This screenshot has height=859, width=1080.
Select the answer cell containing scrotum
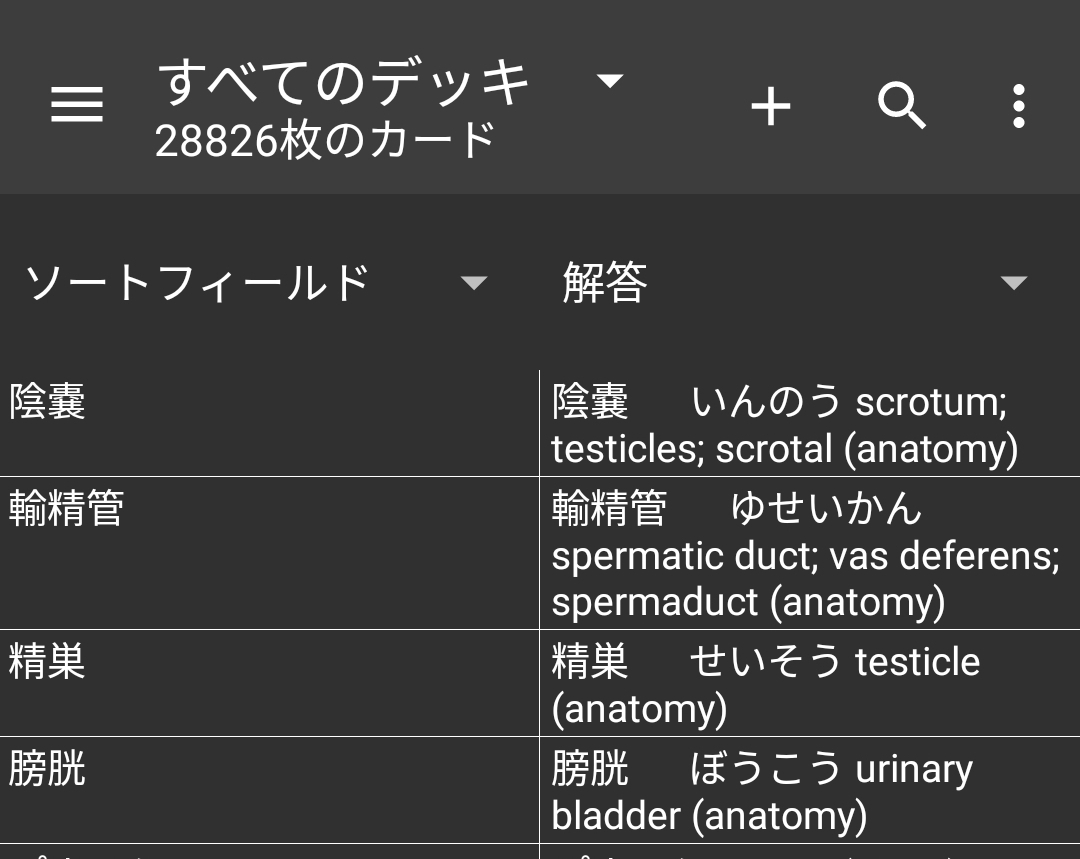(x=808, y=425)
